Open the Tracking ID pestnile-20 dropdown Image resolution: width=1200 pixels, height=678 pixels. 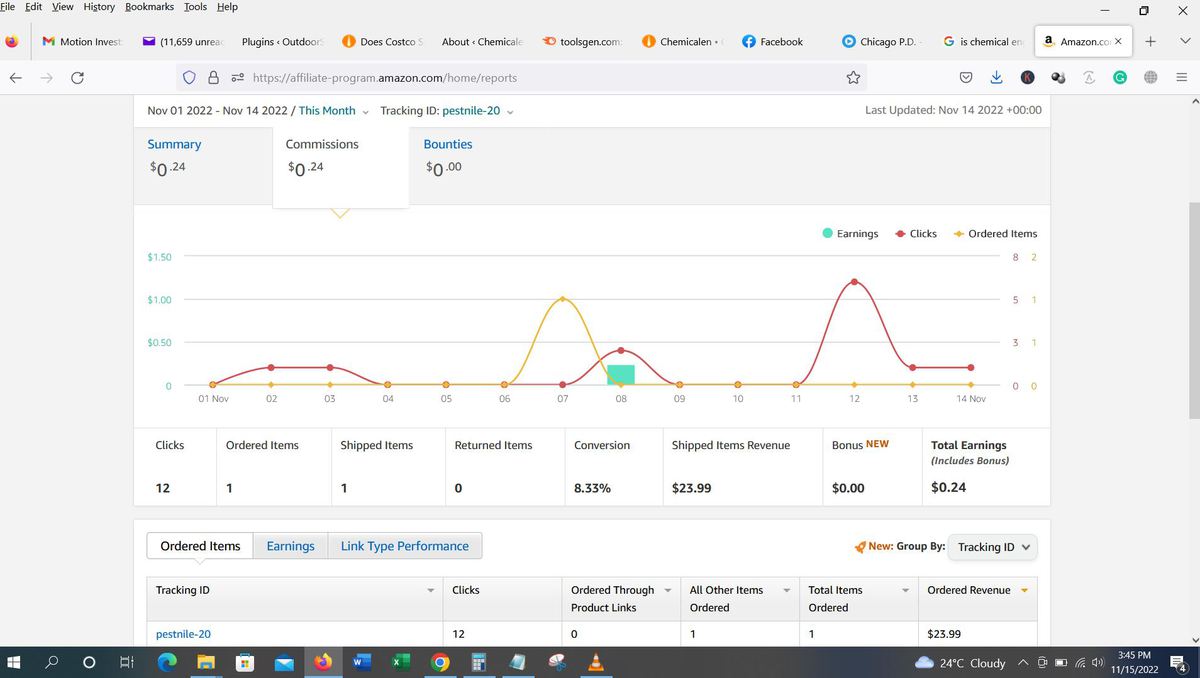478,110
